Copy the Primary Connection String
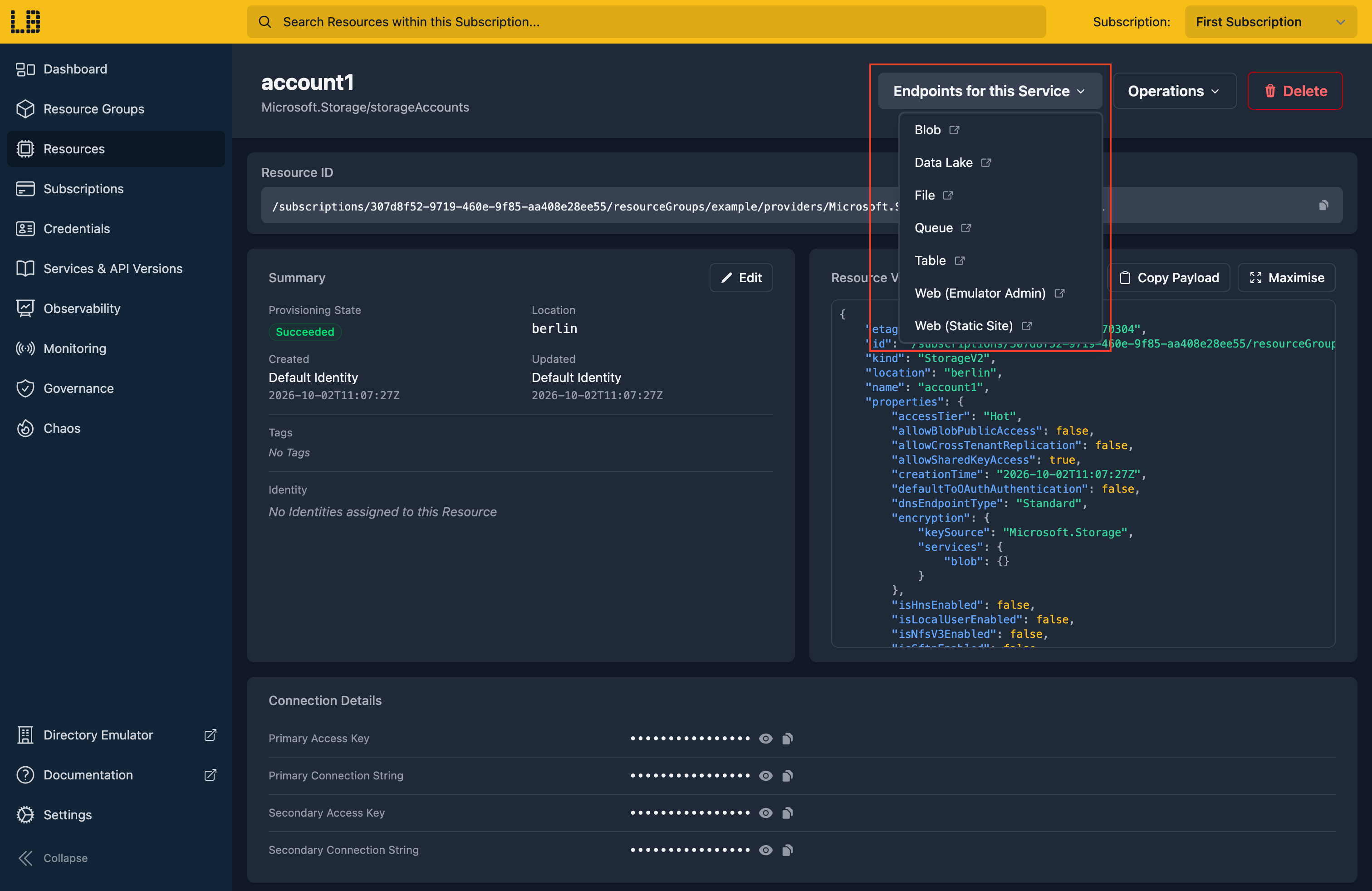 [x=788, y=776]
